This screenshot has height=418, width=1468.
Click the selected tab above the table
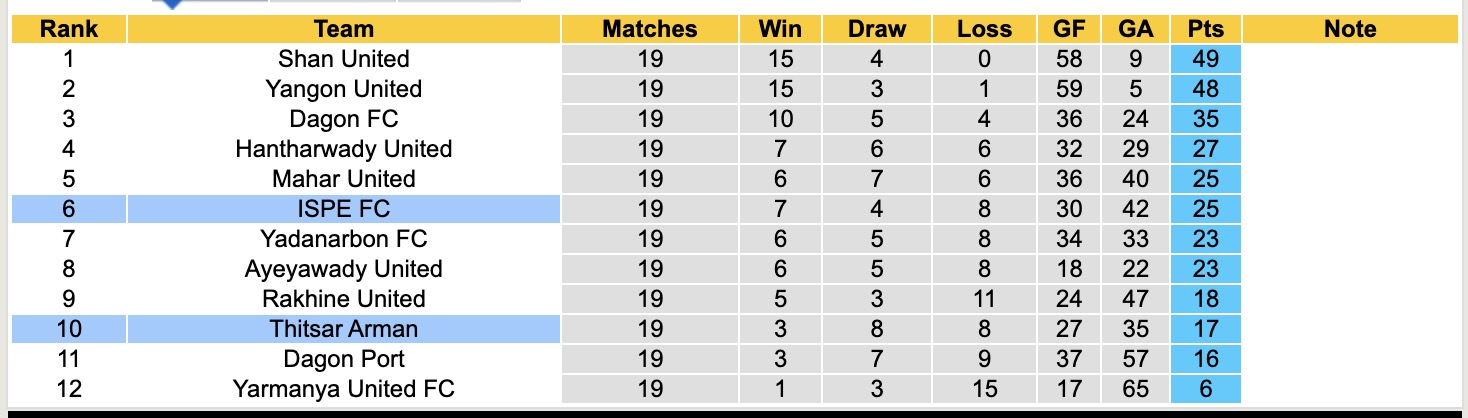(x=210, y=2)
